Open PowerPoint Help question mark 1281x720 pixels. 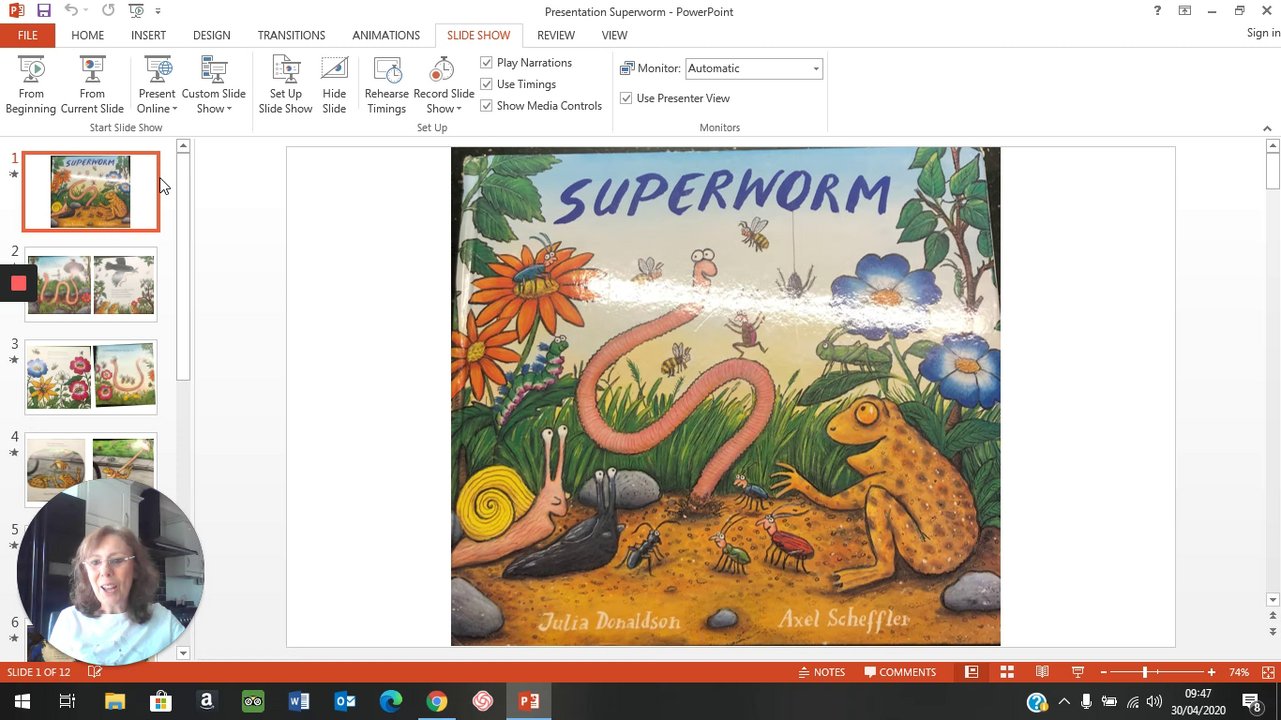point(1158,11)
